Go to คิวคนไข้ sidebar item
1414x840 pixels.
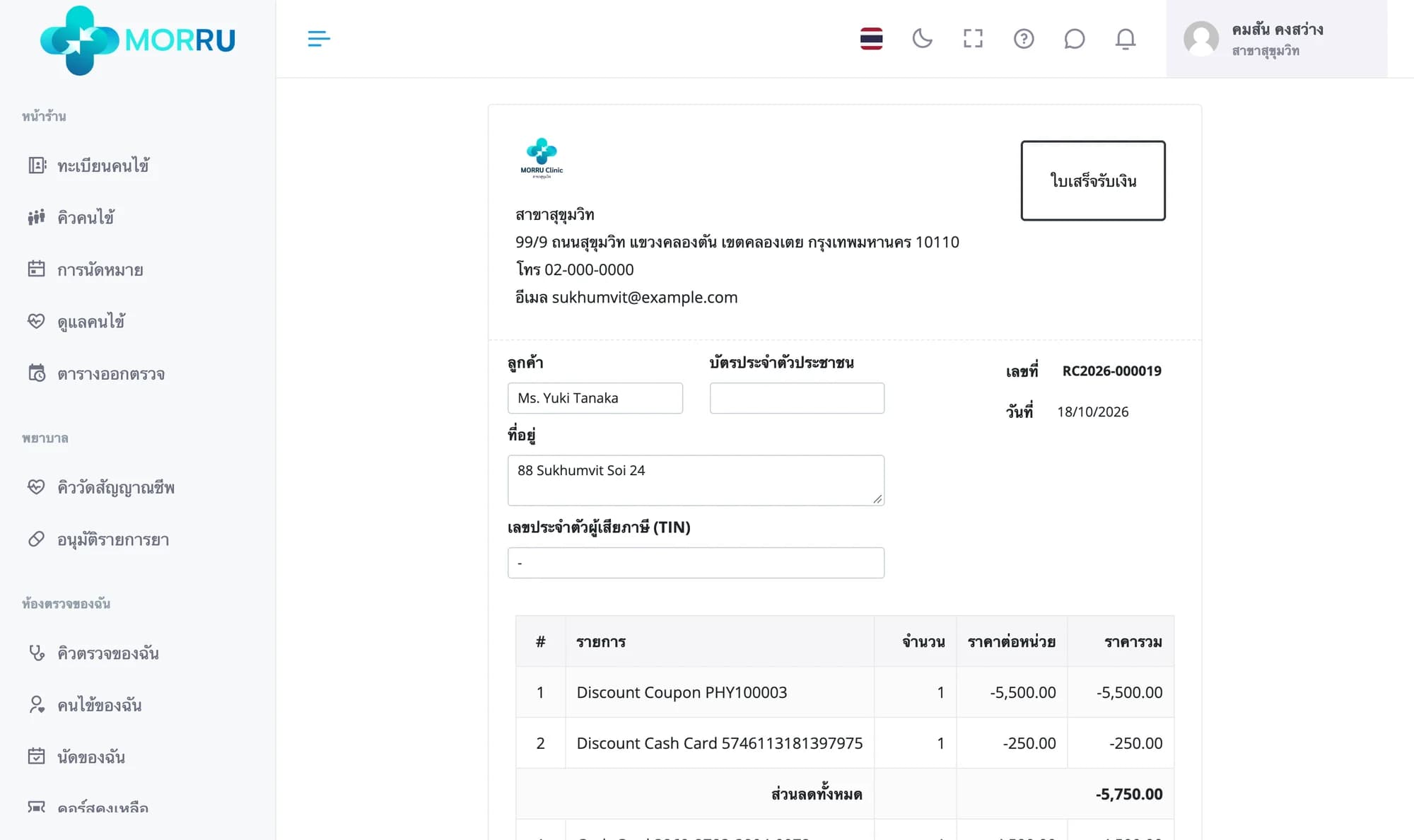pos(86,218)
